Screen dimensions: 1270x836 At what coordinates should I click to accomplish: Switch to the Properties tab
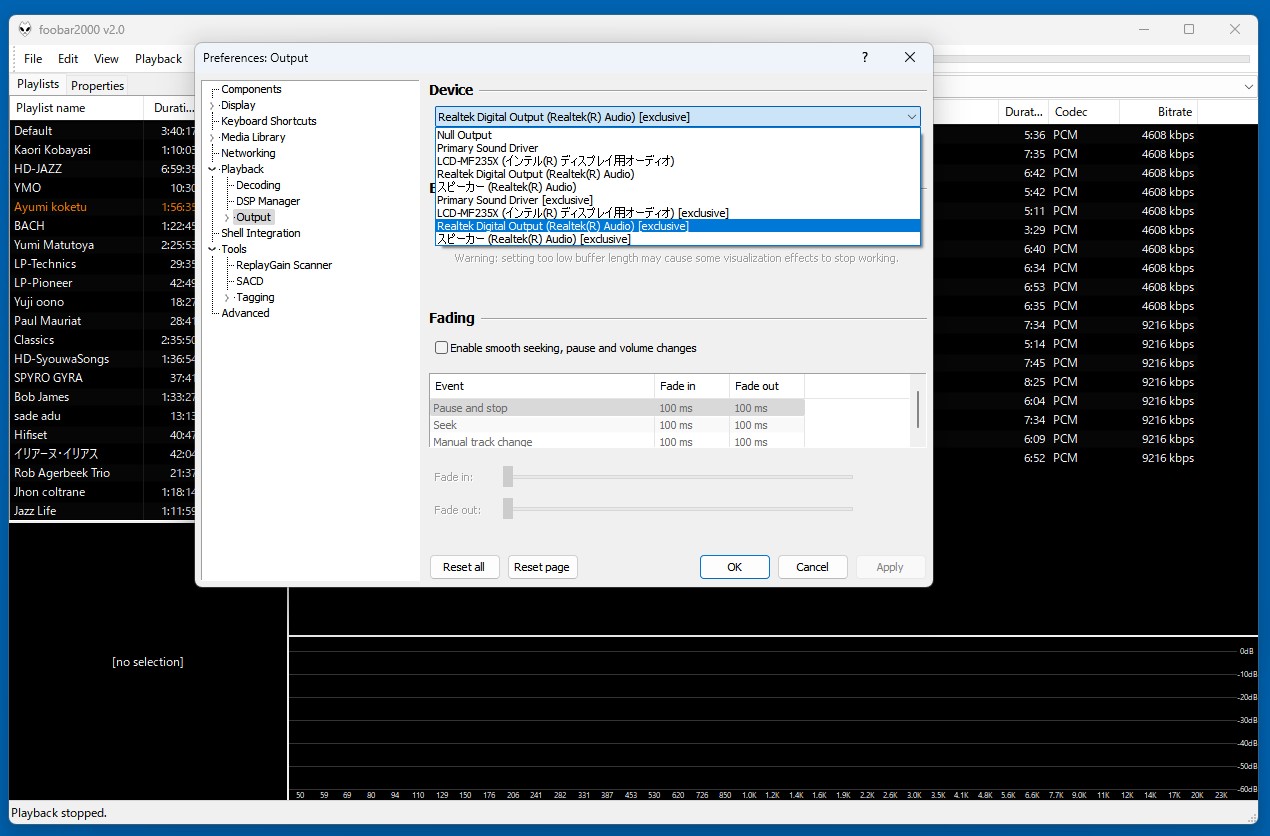tap(98, 86)
